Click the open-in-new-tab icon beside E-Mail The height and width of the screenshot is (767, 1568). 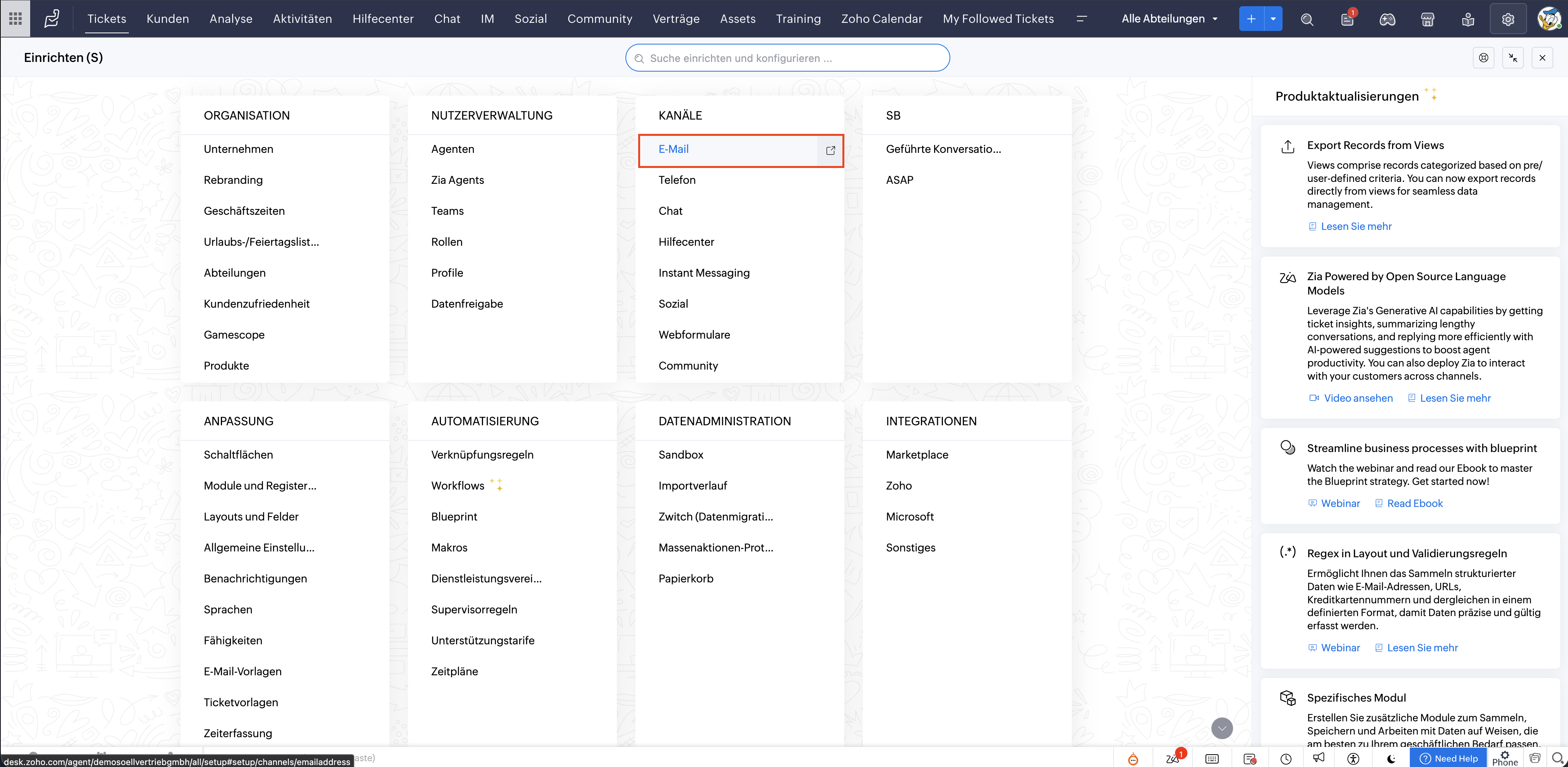click(x=830, y=151)
